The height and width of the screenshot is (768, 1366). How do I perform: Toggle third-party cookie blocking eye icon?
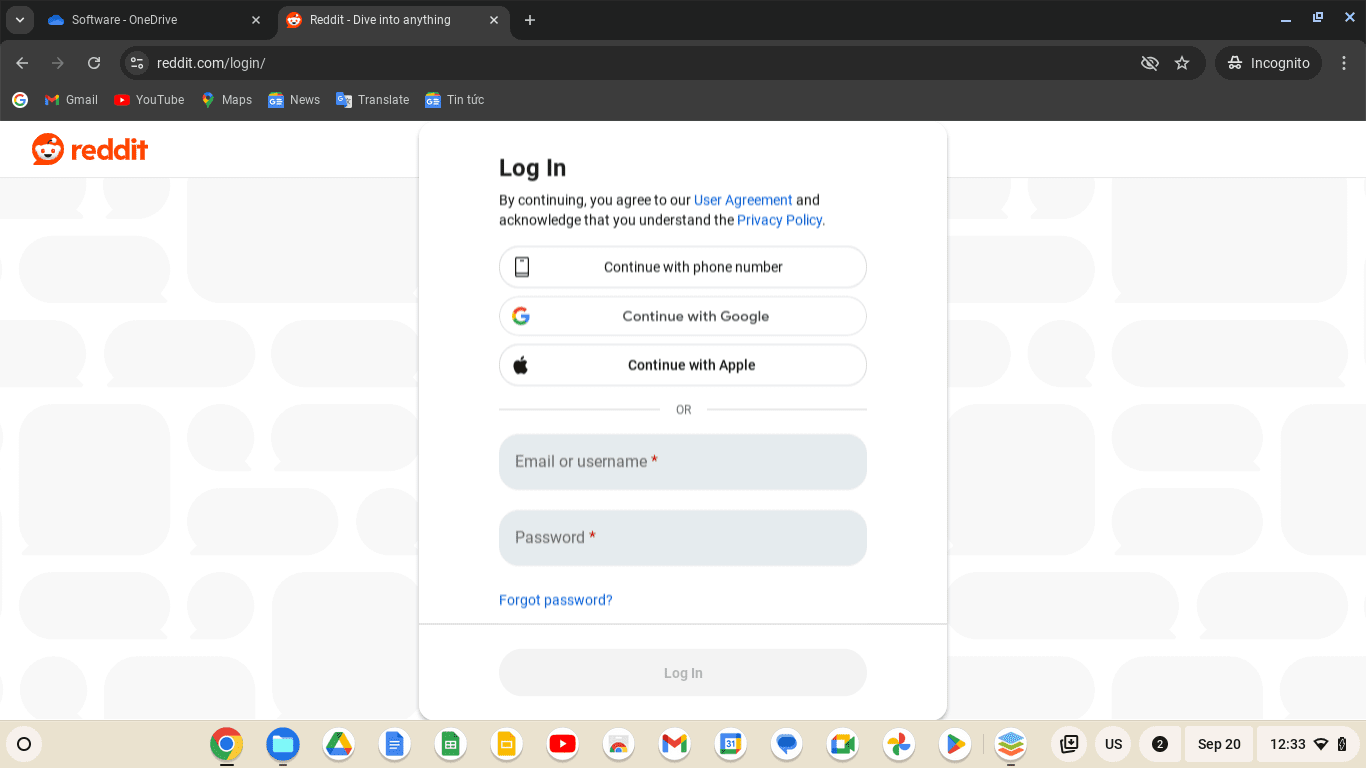click(x=1150, y=62)
